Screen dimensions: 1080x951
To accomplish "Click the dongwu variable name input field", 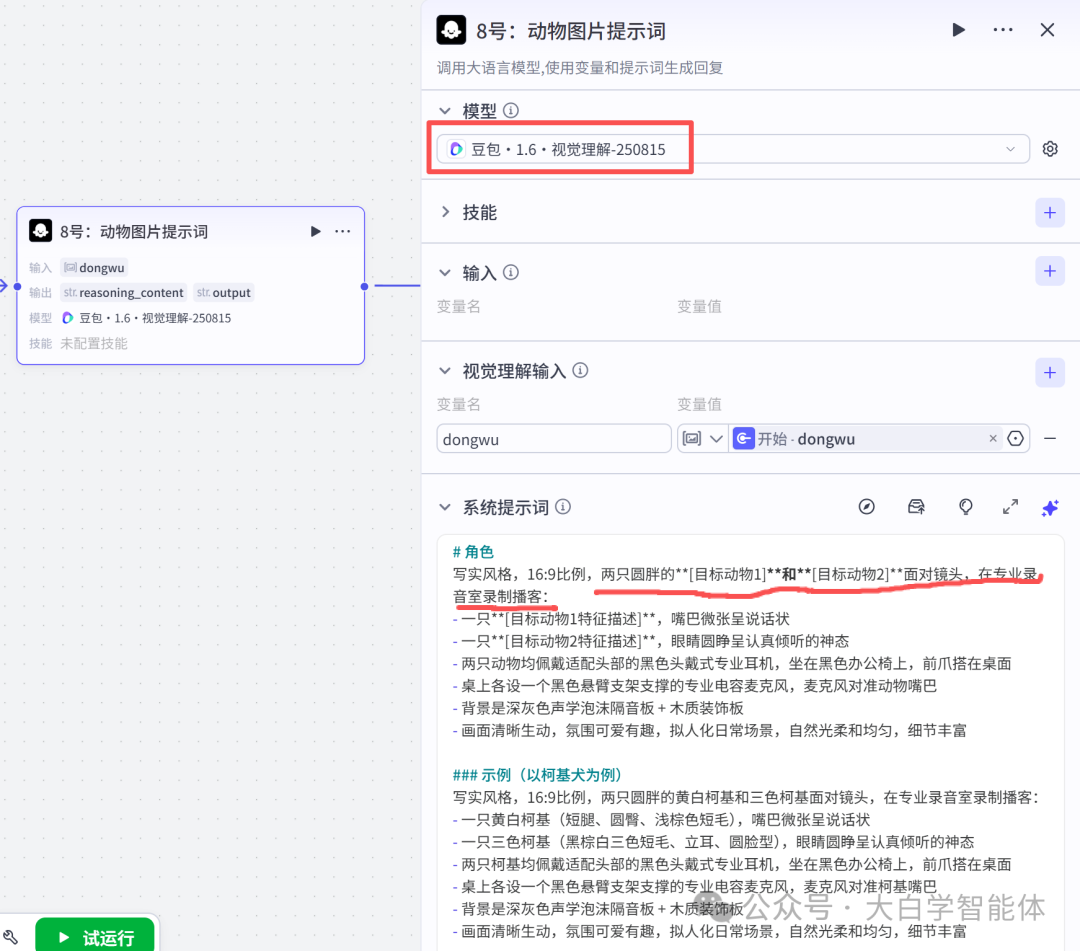I will click(554, 438).
